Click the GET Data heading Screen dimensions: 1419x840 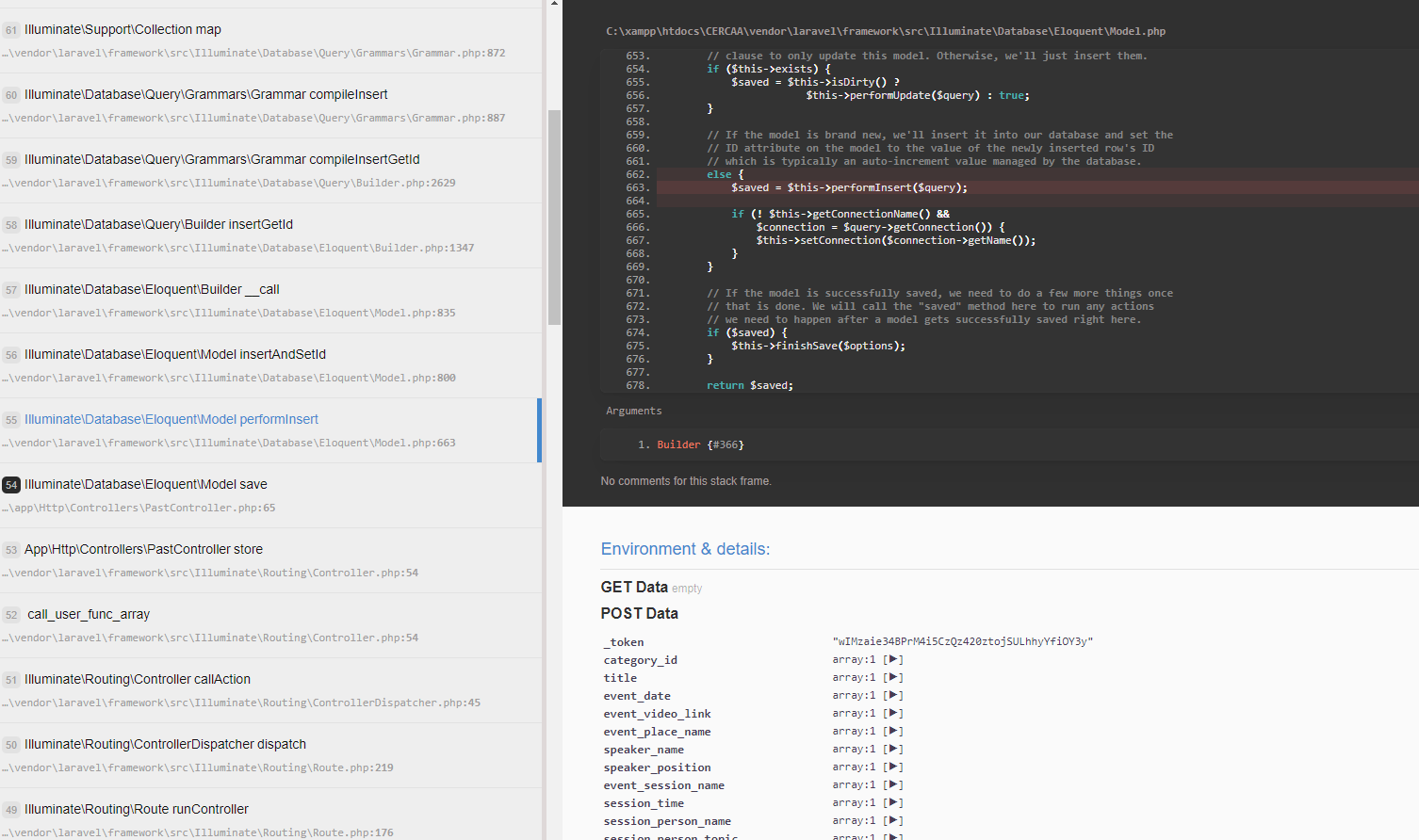pyautogui.click(x=634, y=588)
